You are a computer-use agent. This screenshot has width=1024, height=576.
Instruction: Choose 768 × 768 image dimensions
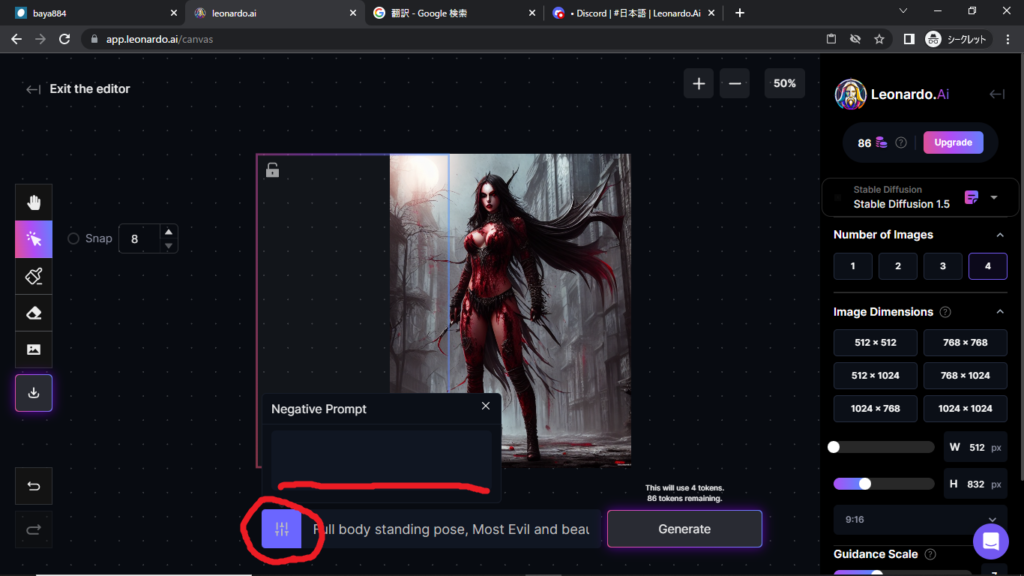point(964,343)
